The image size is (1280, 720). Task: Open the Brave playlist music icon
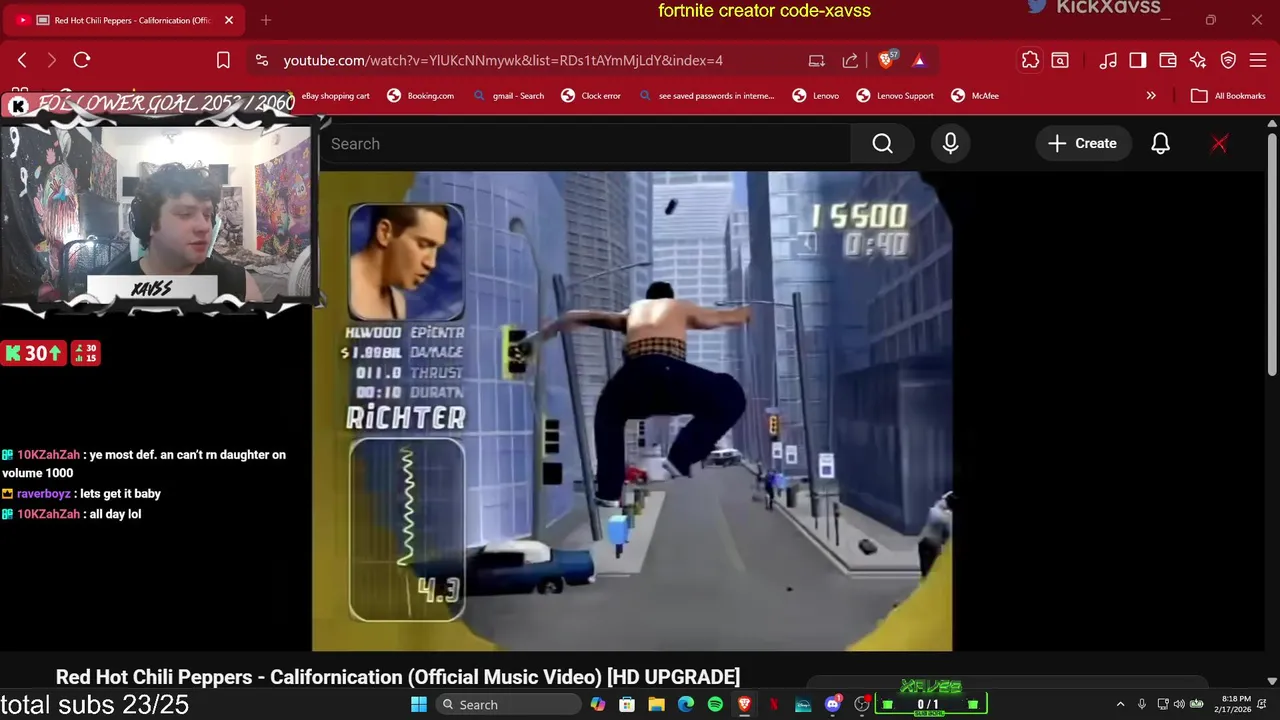point(1108,60)
